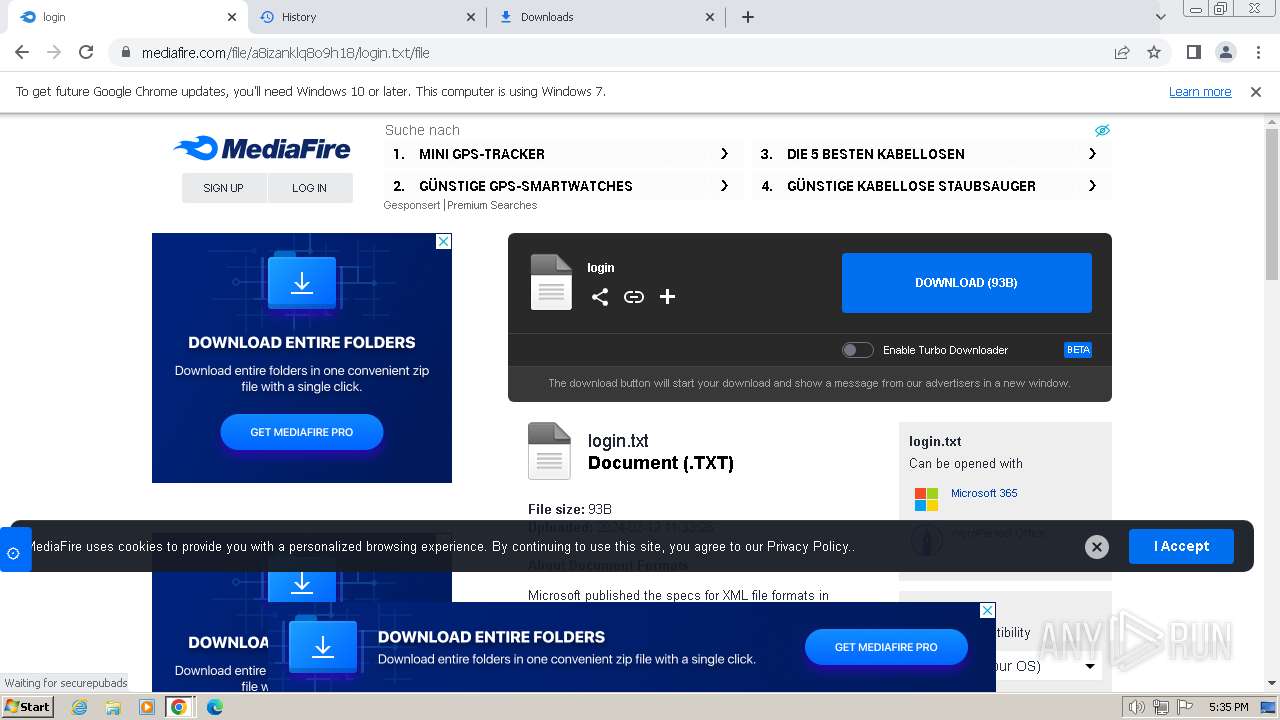The image size is (1280, 720).
Task: Expand DIE 5 BESTEN KABELLOSEN chevron
Action: pyautogui.click(x=1092, y=154)
